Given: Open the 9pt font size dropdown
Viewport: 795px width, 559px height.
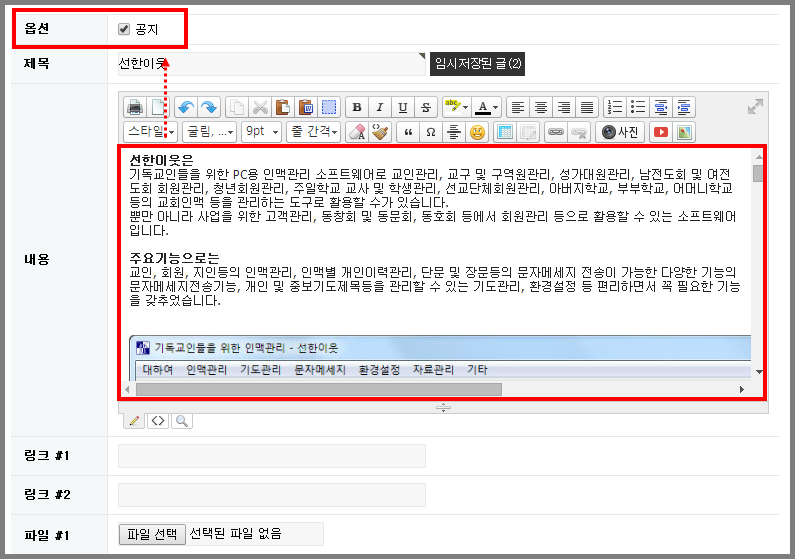Looking at the screenshot, I should (x=262, y=132).
